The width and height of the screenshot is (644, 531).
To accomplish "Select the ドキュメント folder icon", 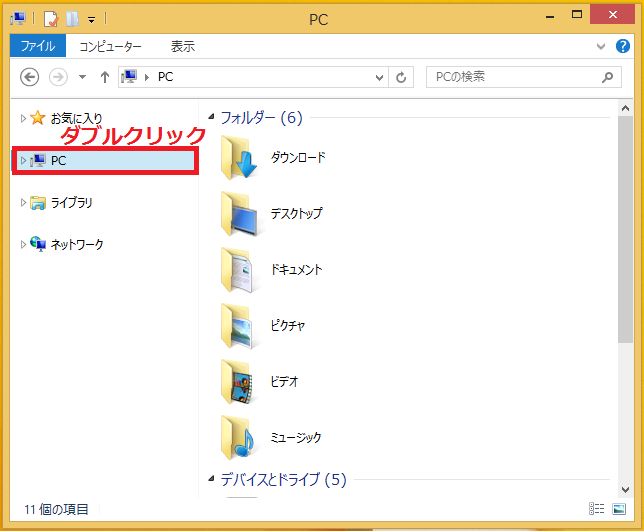I will point(237,270).
